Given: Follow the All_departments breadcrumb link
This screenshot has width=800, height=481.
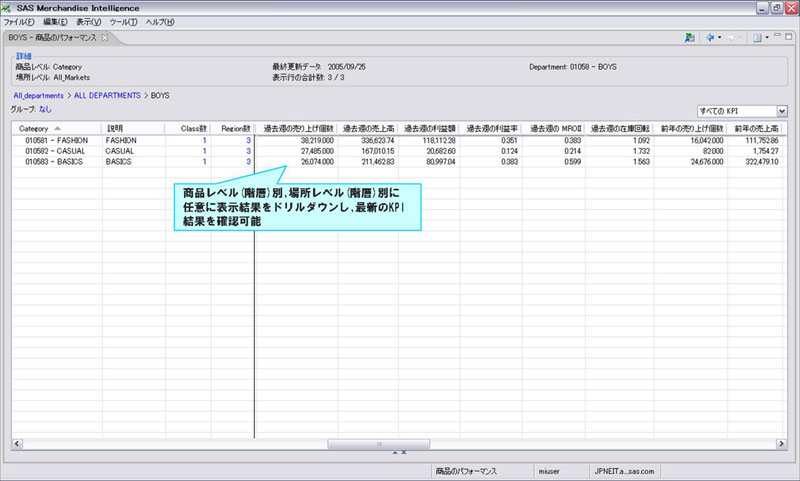Looking at the screenshot, I should pyautogui.click(x=38, y=95).
